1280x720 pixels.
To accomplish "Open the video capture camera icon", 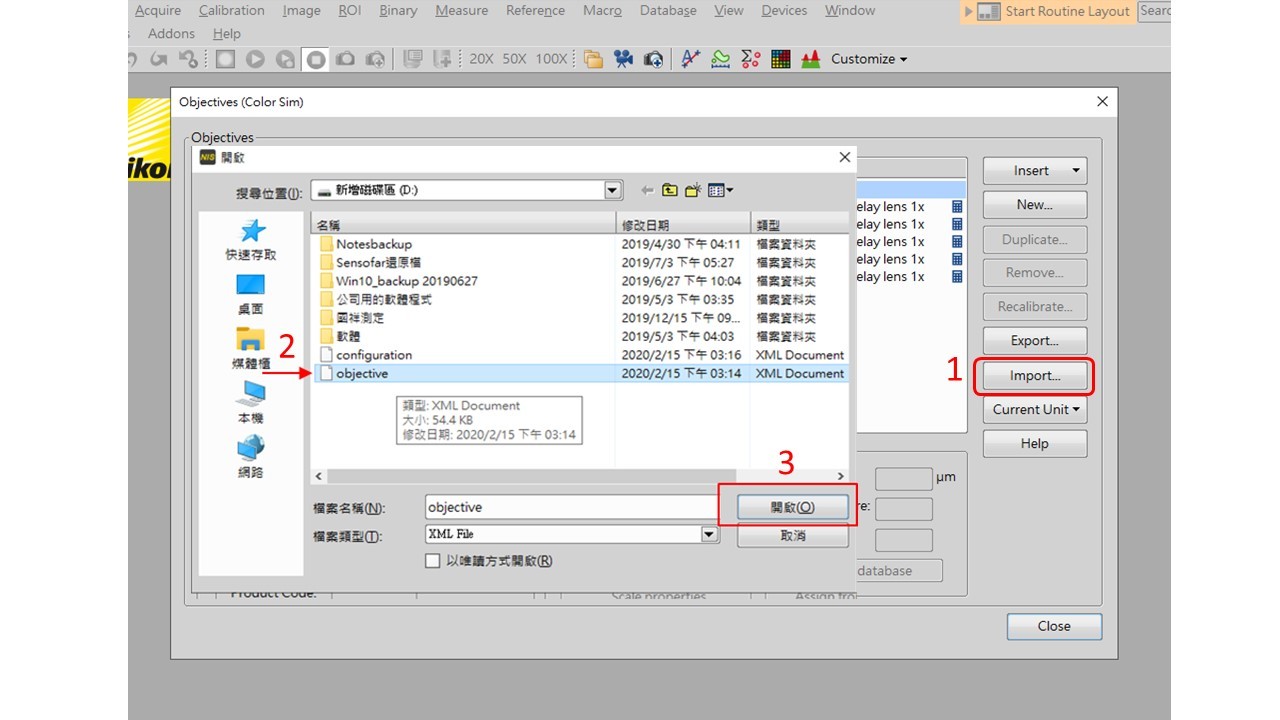I will pyautogui.click(x=621, y=58).
